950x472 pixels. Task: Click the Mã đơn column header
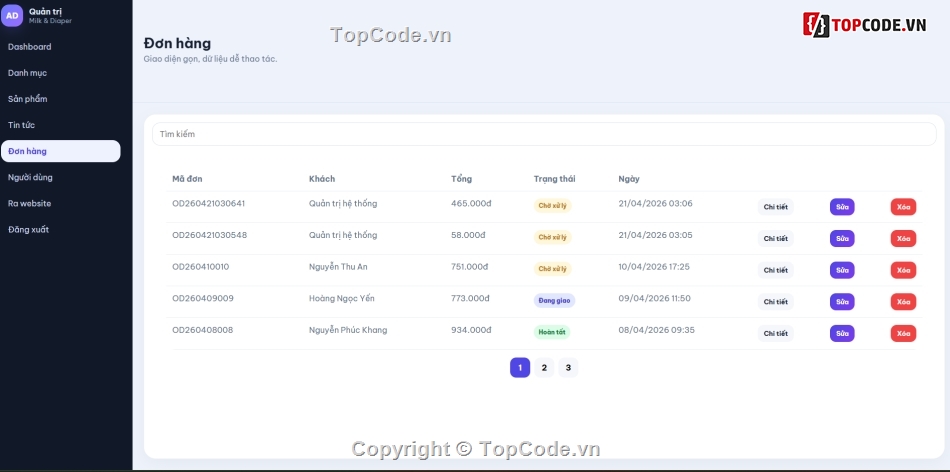(x=187, y=179)
